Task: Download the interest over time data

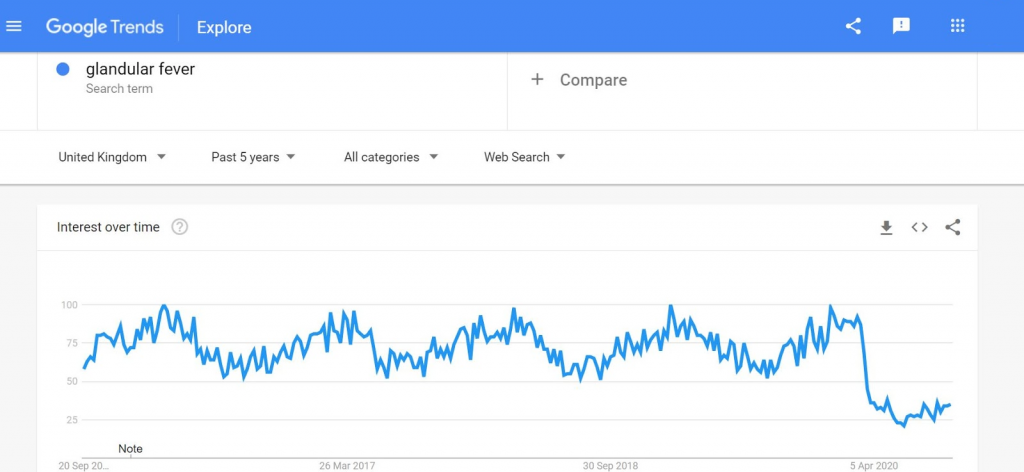Action: pyautogui.click(x=886, y=228)
